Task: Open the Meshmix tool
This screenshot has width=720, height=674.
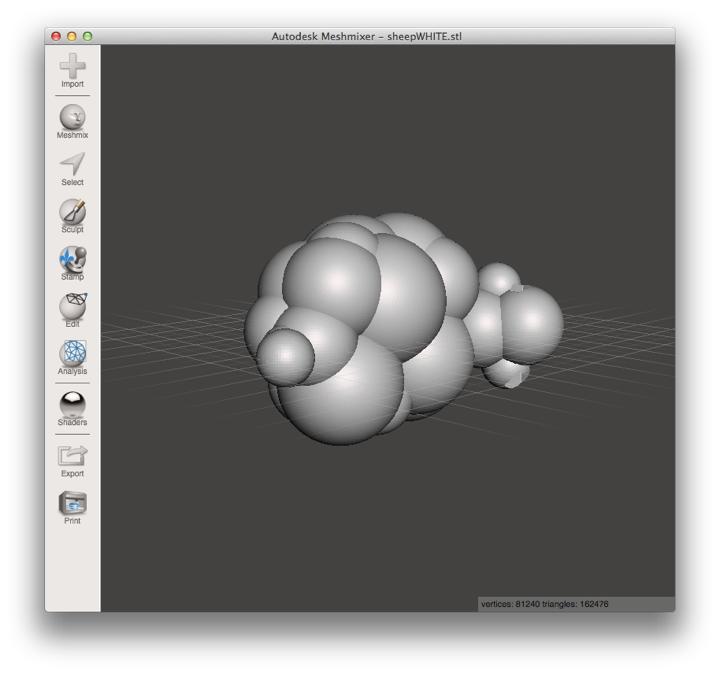Action: [x=72, y=118]
